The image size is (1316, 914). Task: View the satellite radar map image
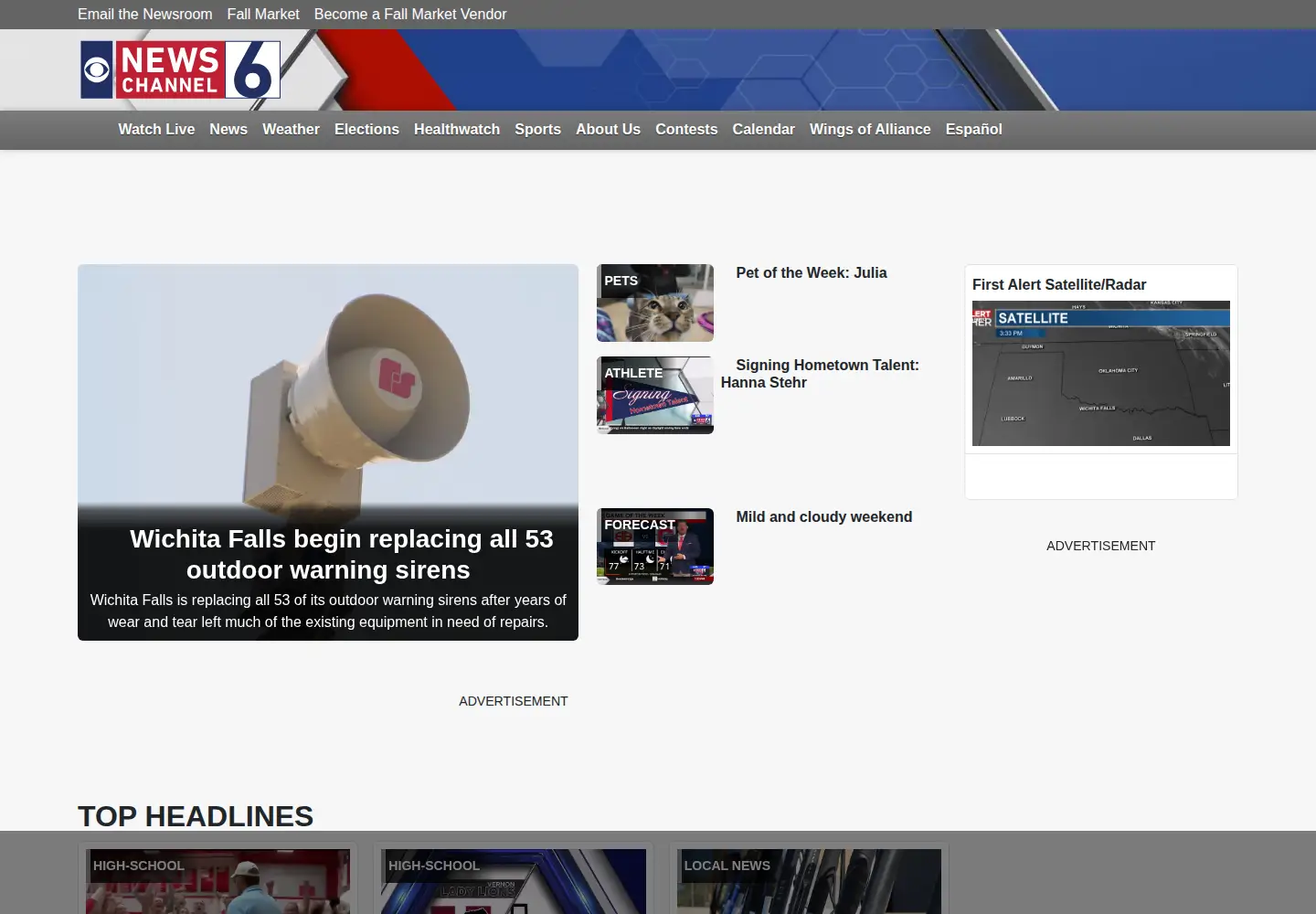tap(1101, 373)
